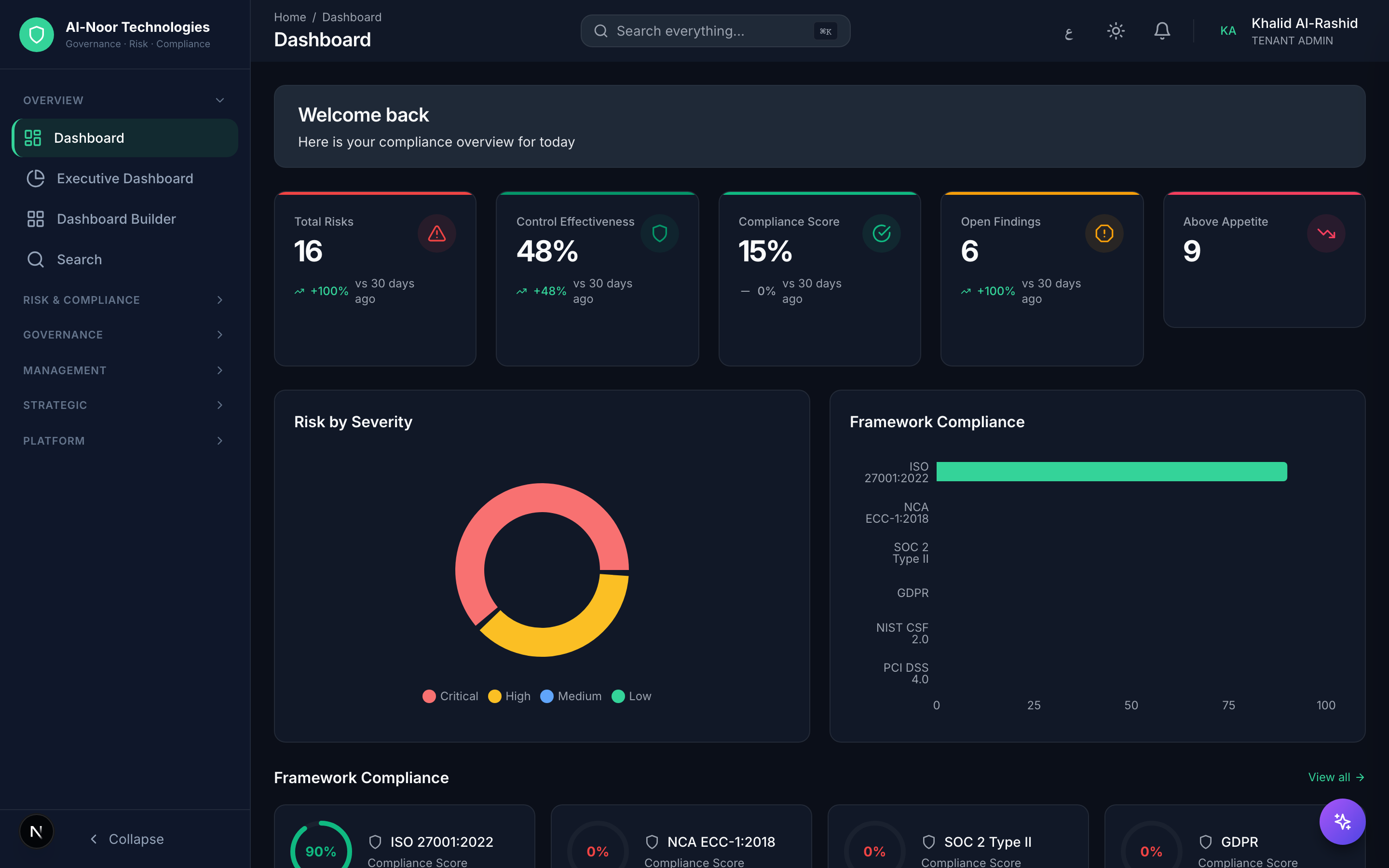Click the Total Risks warning triangle icon
The width and height of the screenshot is (1389, 868).
(x=437, y=234)
